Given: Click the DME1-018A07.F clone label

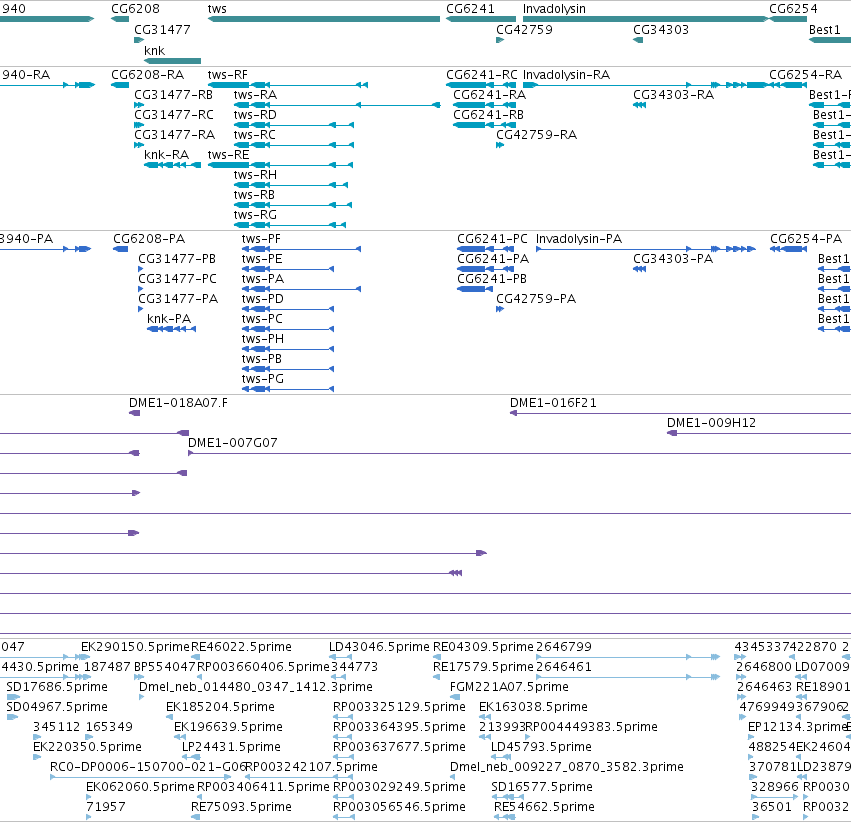Looking at the screenshot, I should coord(179,403).
